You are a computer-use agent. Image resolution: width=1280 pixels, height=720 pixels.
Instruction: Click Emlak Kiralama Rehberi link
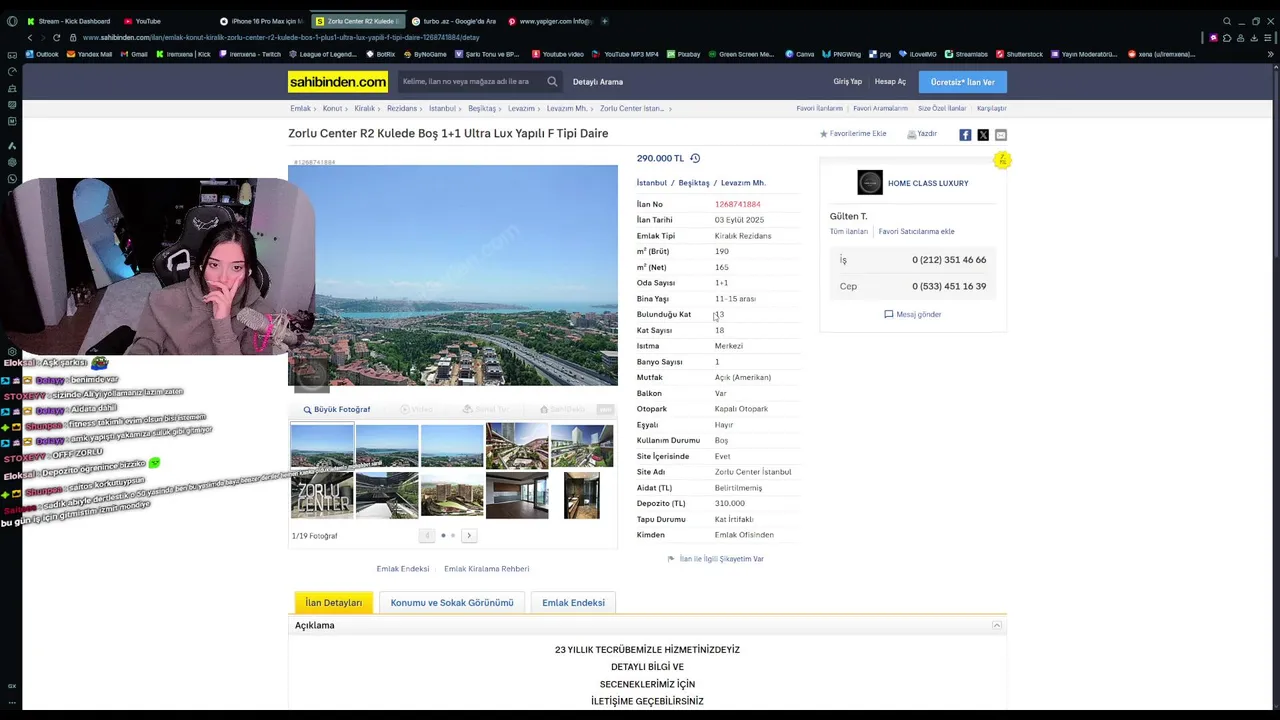(x=487, y=569)
